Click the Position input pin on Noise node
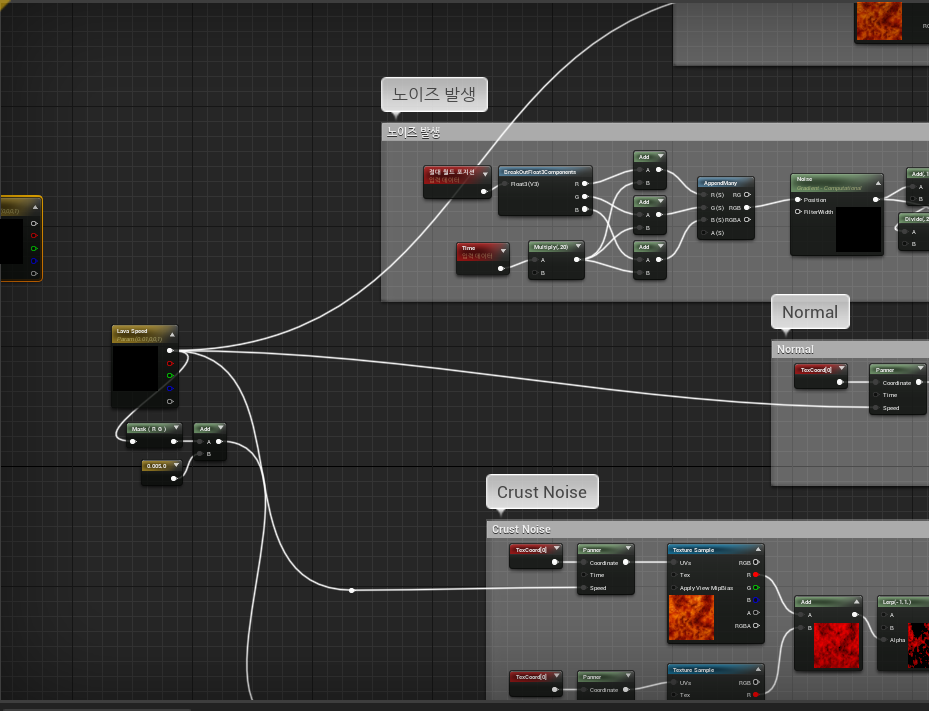 [x=798, y=200]
